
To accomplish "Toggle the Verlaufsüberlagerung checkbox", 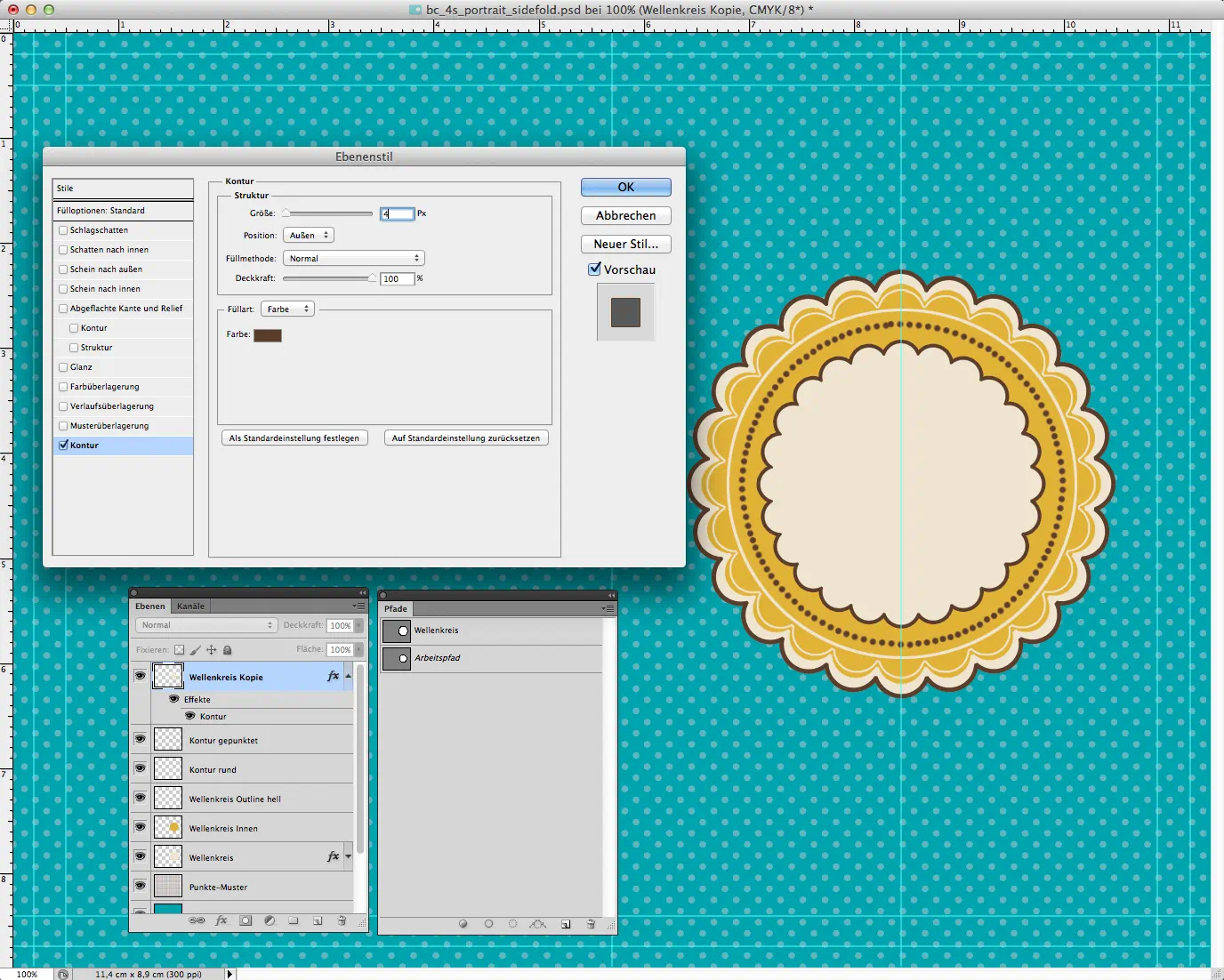I will pyautogui.click(x=63, y=406).
